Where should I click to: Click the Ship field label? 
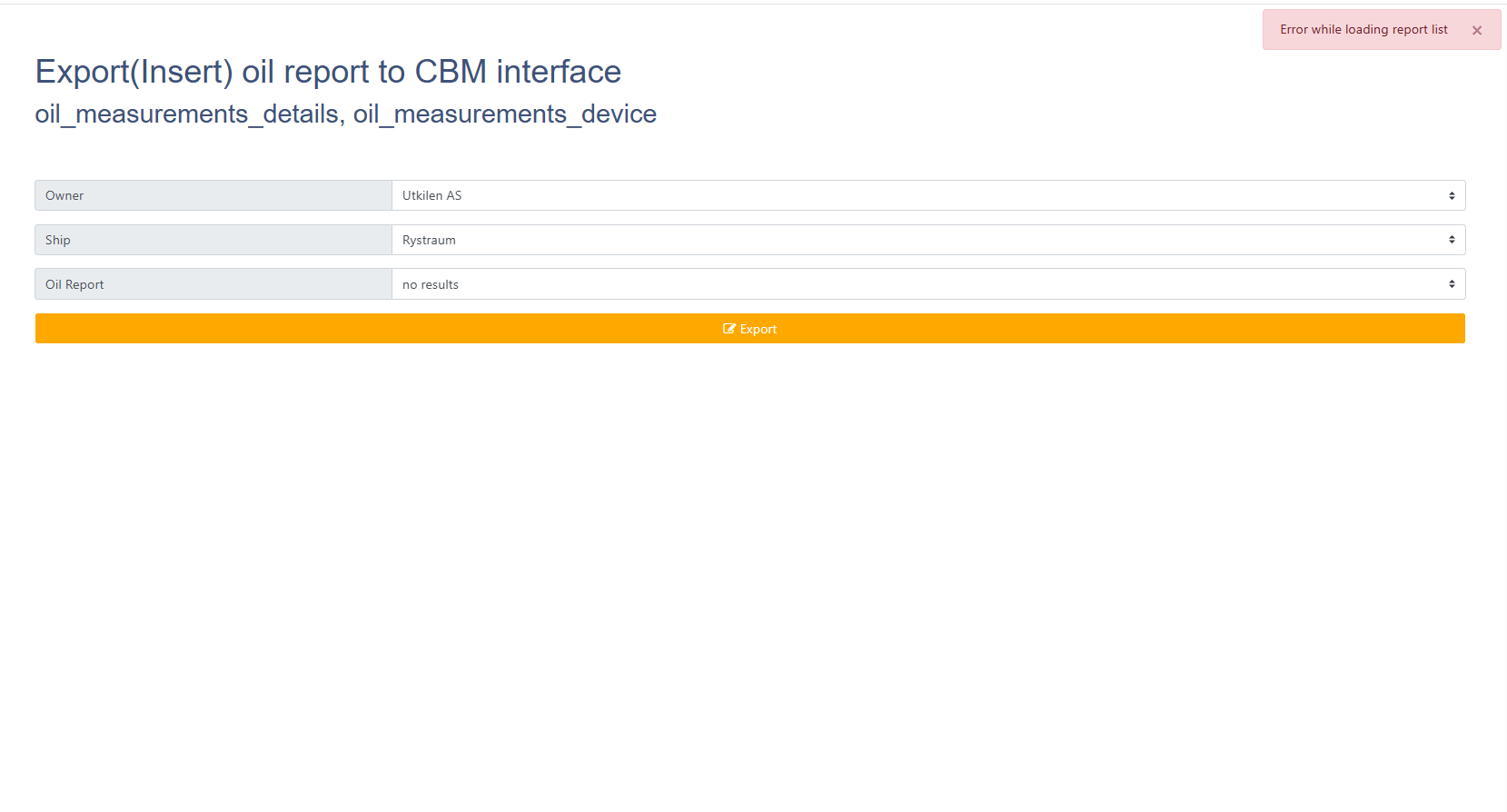point(58,241)
